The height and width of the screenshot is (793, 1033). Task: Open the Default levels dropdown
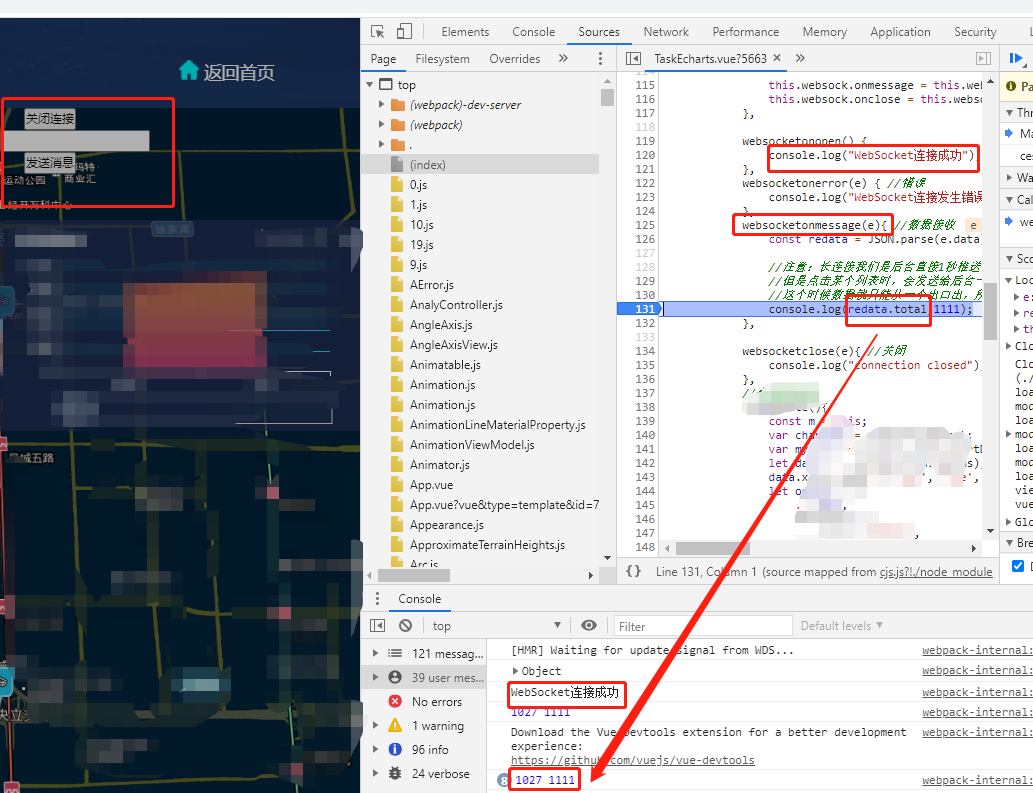click(x=841, y=626)
